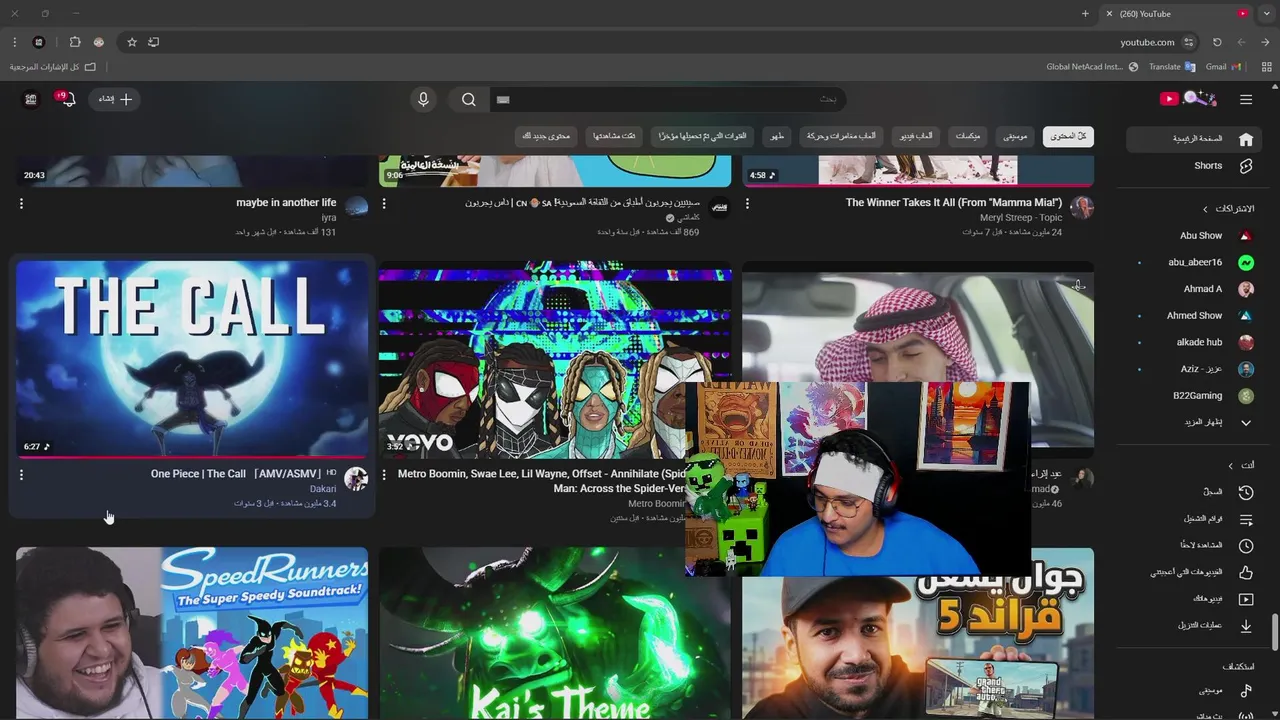Select the تمّت مشاهدتها watched chip

coord(614,136)
